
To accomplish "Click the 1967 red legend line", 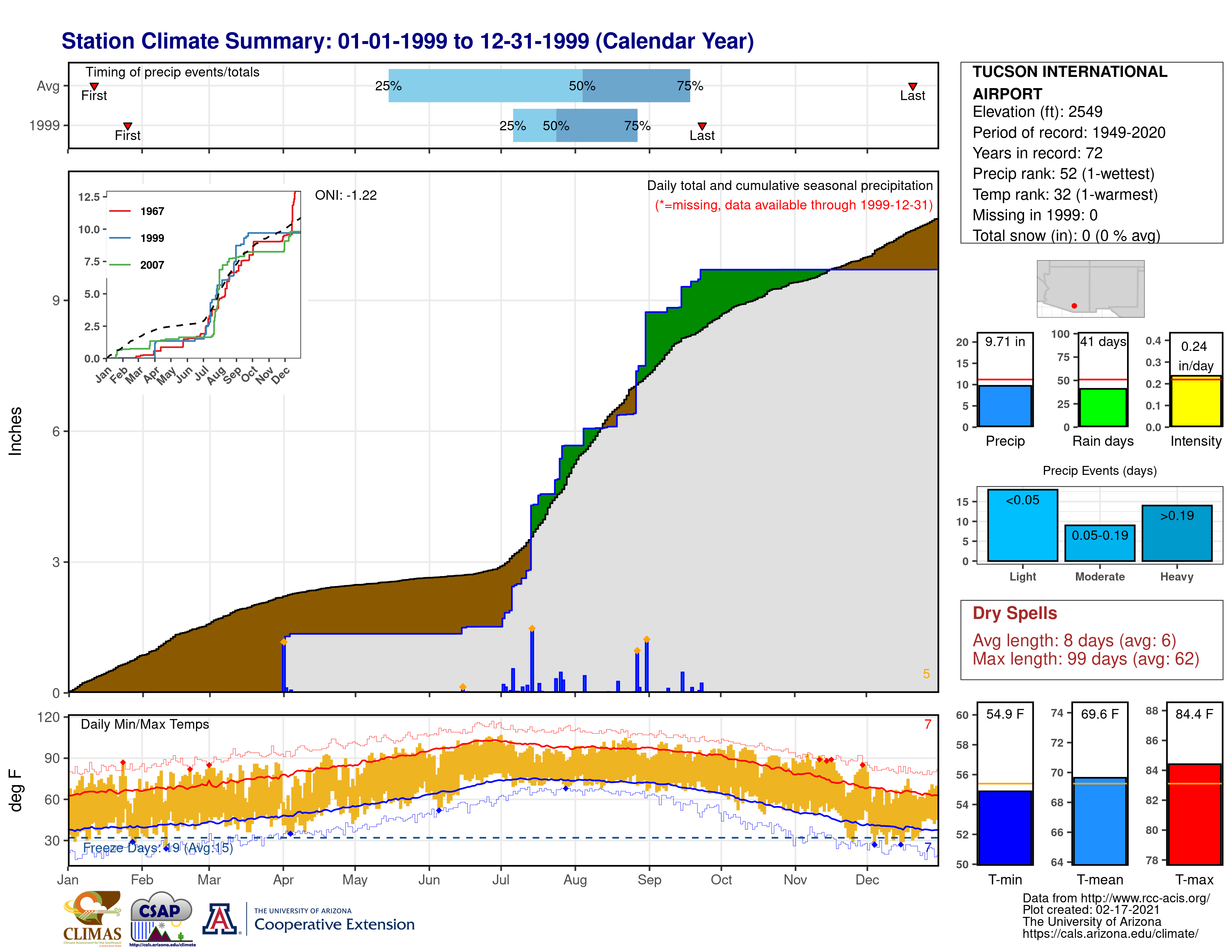I will point(119,211).
